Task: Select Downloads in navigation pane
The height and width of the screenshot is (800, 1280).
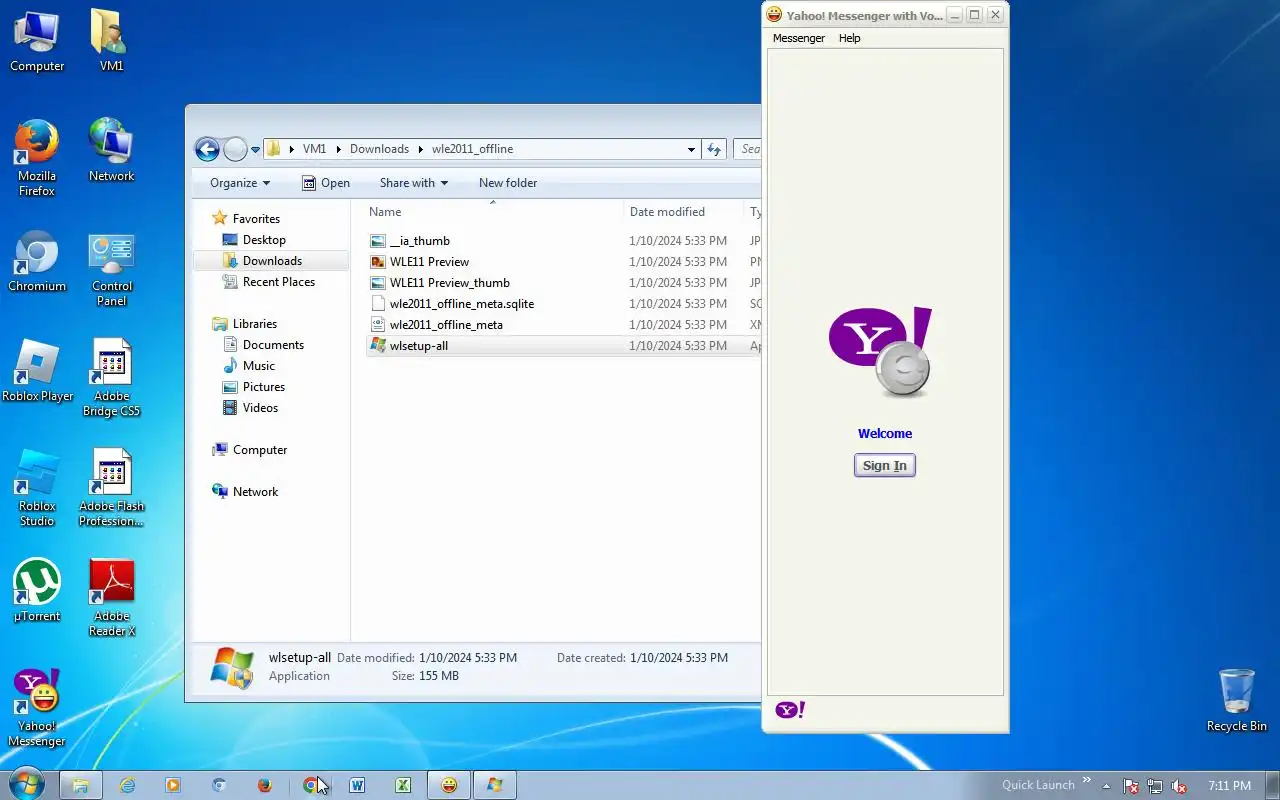Action: click(272, 261)
